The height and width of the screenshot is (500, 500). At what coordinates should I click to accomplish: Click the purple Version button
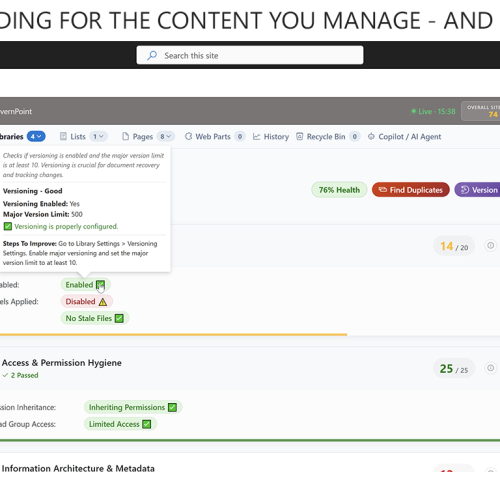tap(477, 190)
